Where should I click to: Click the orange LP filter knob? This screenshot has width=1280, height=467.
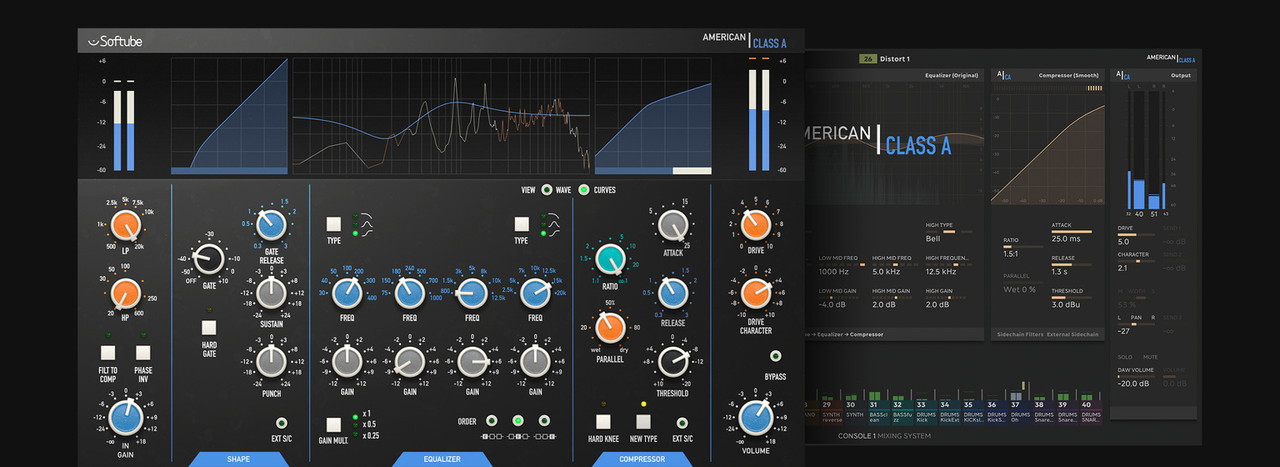pyautogui.click(x=125, y=227)
